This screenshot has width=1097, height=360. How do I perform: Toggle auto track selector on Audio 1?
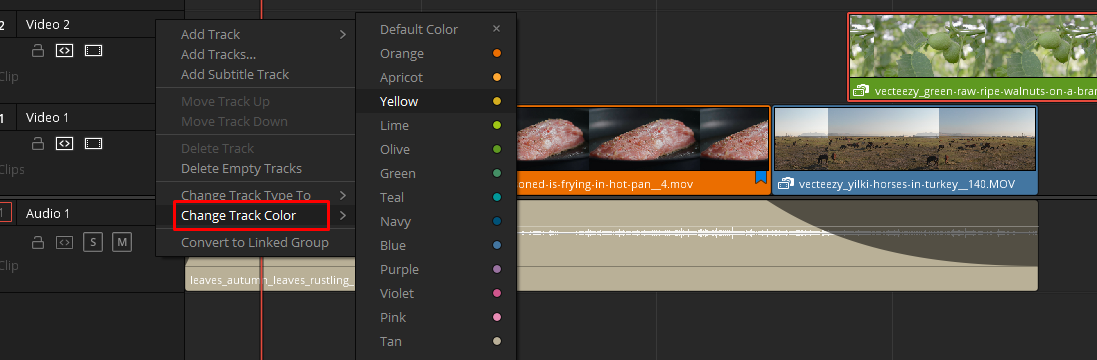(64, 243)
